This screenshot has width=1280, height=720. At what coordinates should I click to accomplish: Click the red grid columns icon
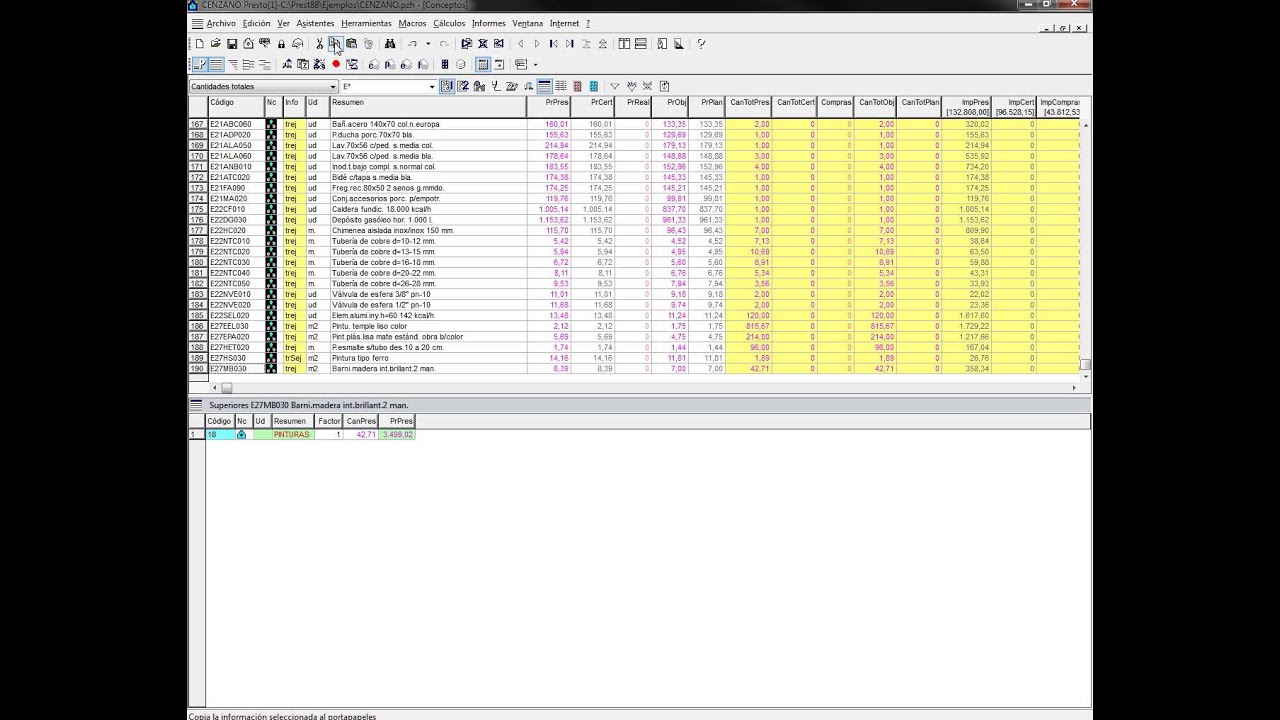tap(577, 87)
